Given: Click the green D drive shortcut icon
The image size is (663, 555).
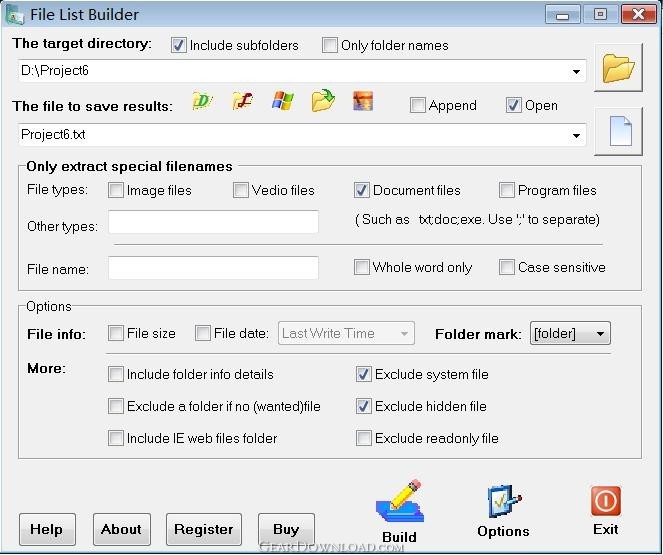Looking at the screenshot, I should 203,102.
